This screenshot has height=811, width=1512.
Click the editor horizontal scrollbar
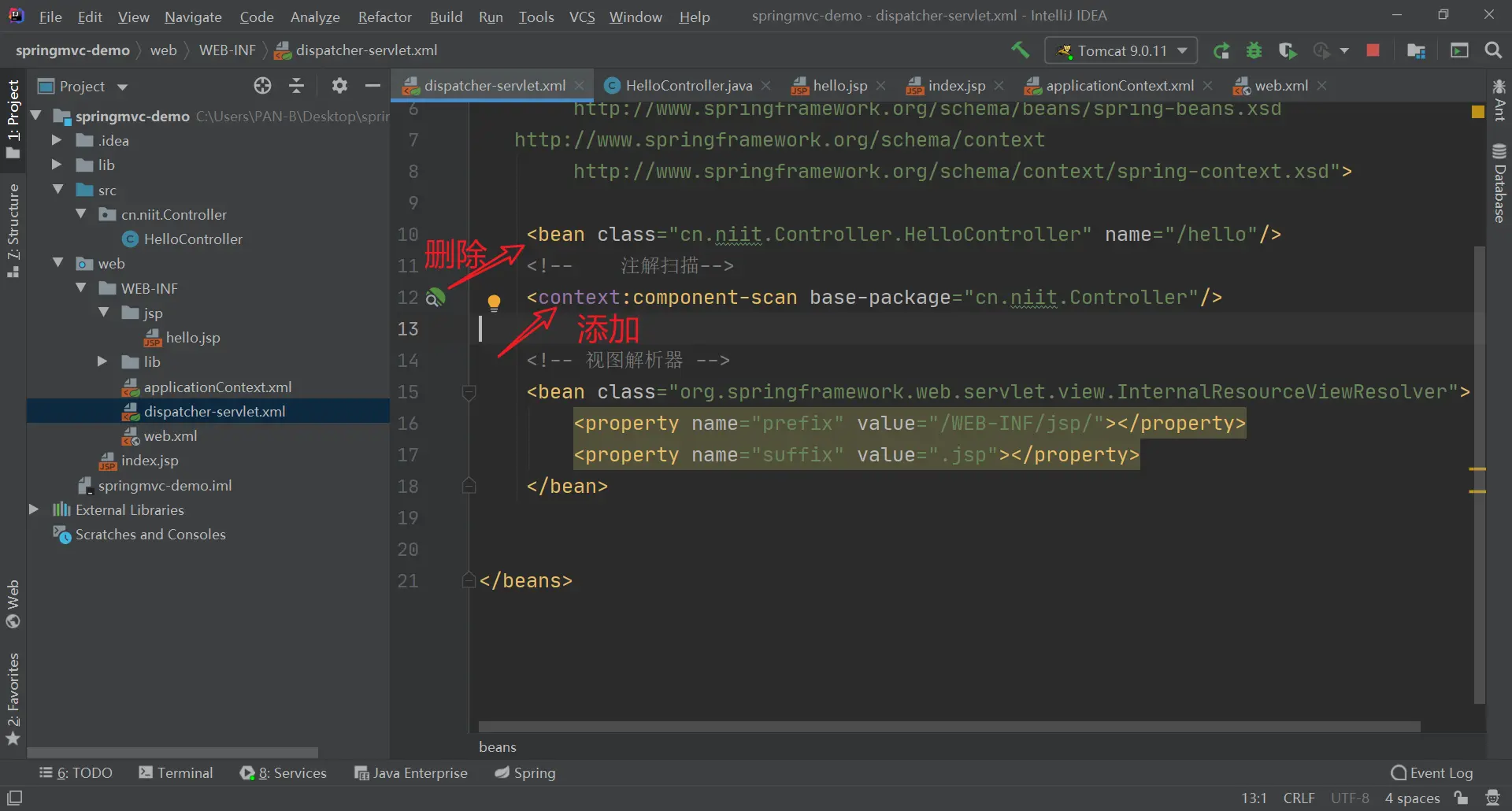(949, 727)
